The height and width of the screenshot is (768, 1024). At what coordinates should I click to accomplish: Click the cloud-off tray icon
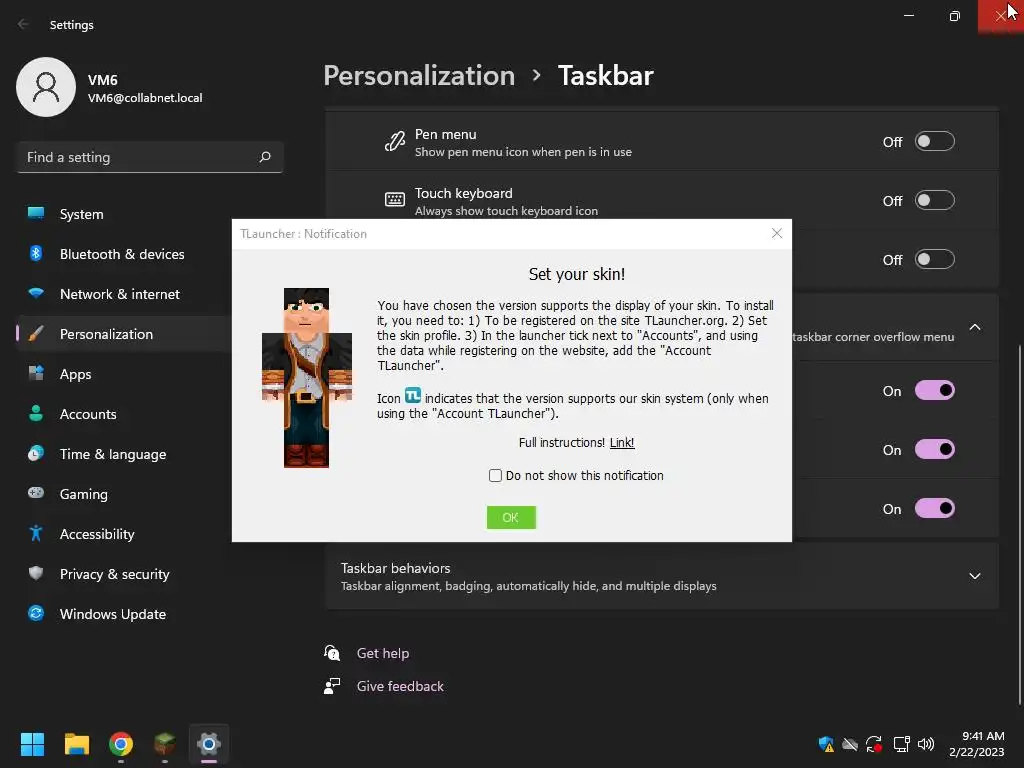click(850, 744)
